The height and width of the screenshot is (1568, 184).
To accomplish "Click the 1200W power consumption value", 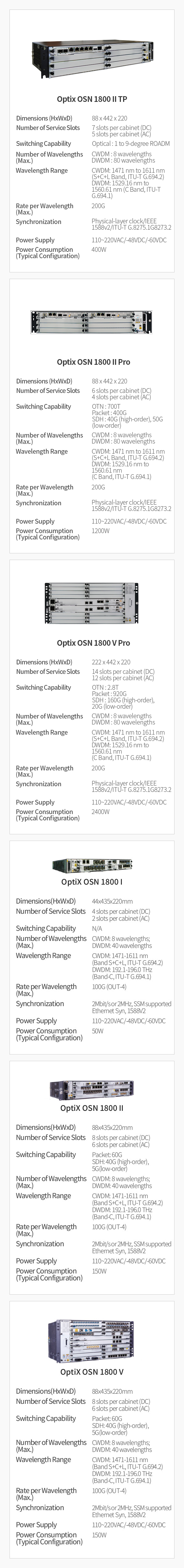I will [x=101, y=531].
